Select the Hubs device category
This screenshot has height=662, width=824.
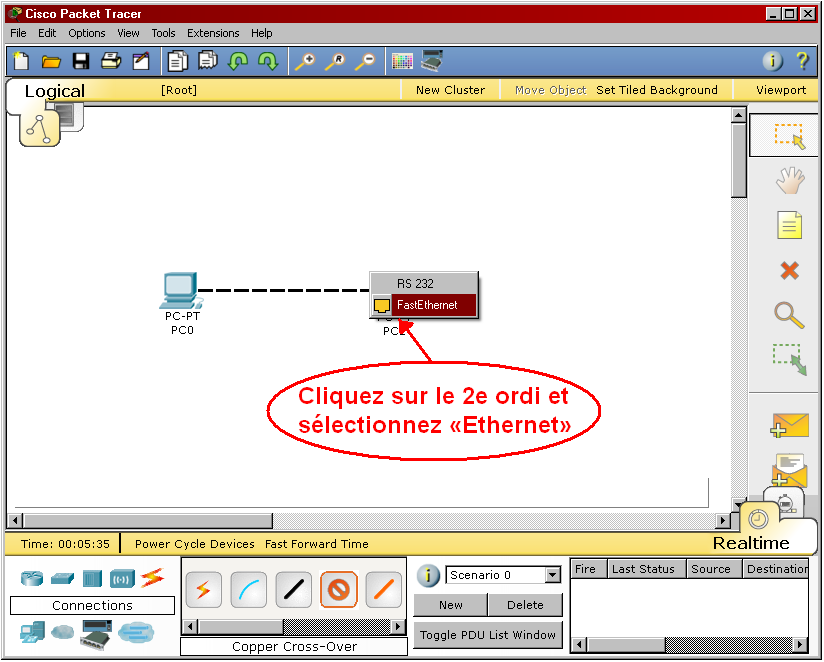click(92, 578)
